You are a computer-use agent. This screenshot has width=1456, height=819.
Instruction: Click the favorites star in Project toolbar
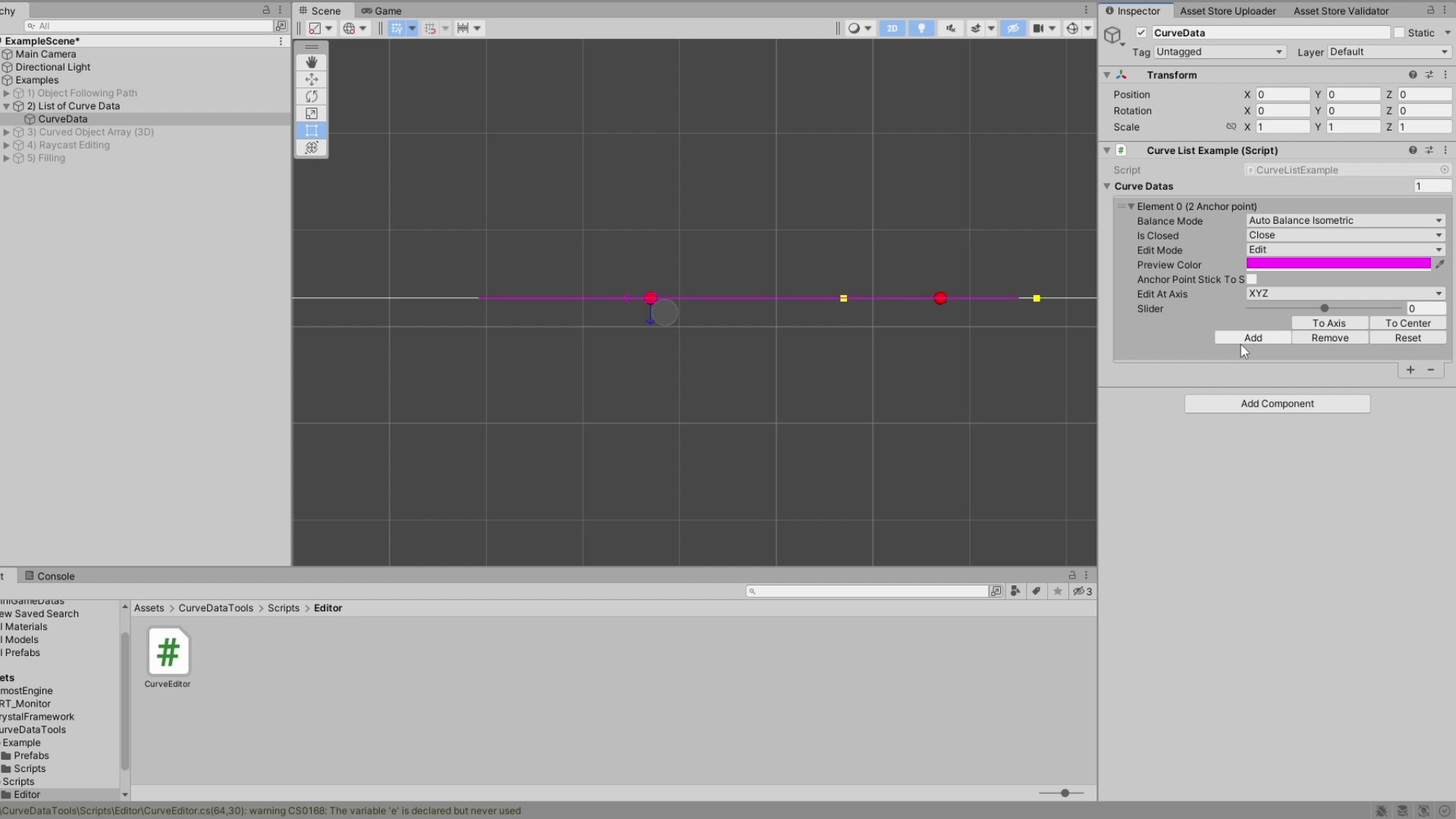tap(1057, 591)
